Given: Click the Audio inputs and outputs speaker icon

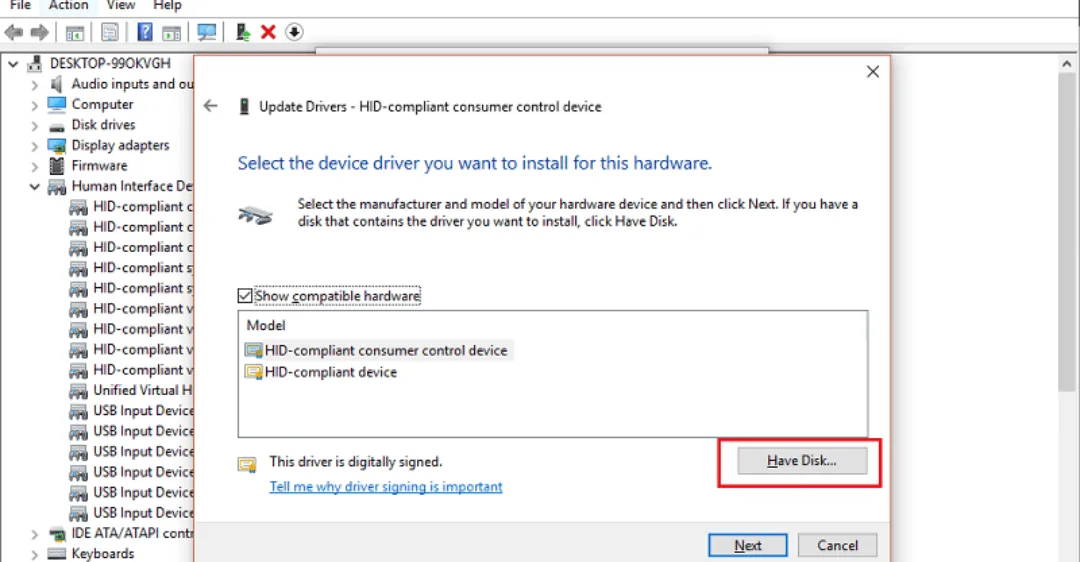Looking at the screenshot, I should 56,84.
